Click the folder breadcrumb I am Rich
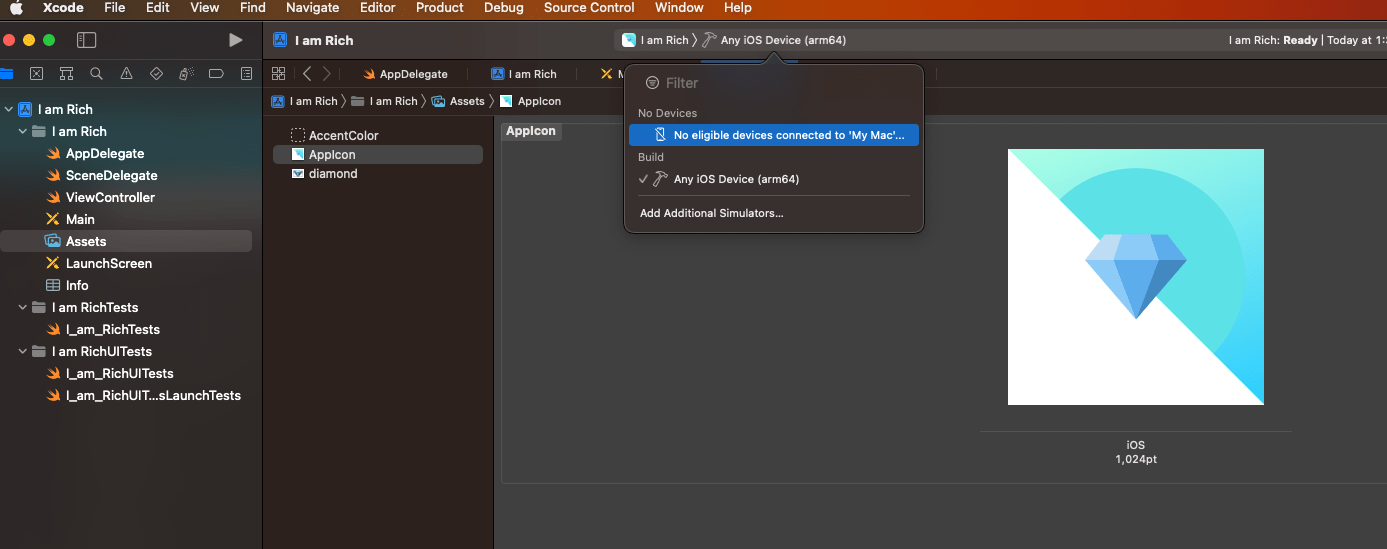The image size is (1387, 549). [x=384, y=101]
